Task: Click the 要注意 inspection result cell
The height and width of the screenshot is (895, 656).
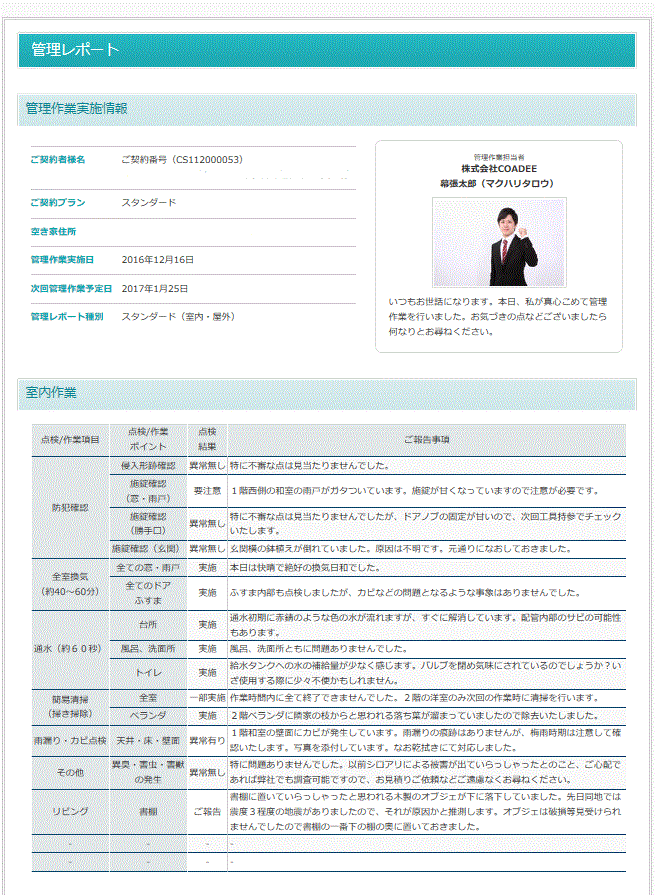Action: pyautogui.click(x=207, y=491)
